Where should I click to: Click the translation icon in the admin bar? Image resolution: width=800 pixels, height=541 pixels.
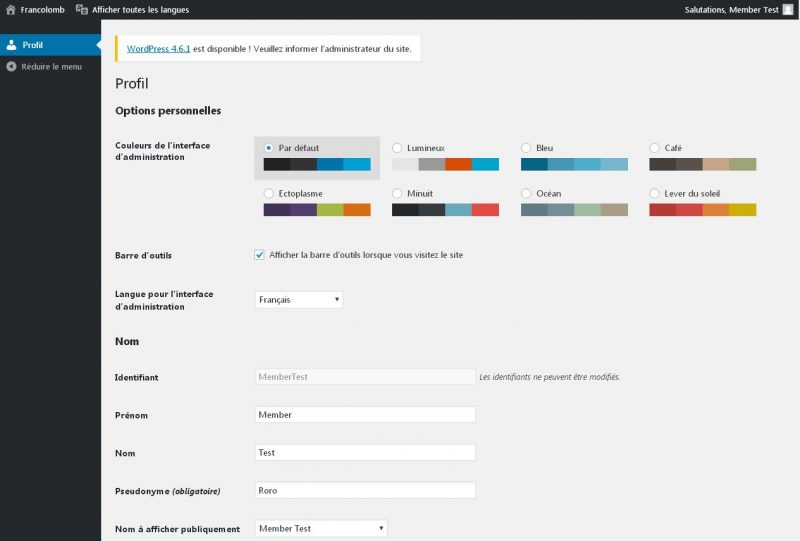click(x=82, y=10)
